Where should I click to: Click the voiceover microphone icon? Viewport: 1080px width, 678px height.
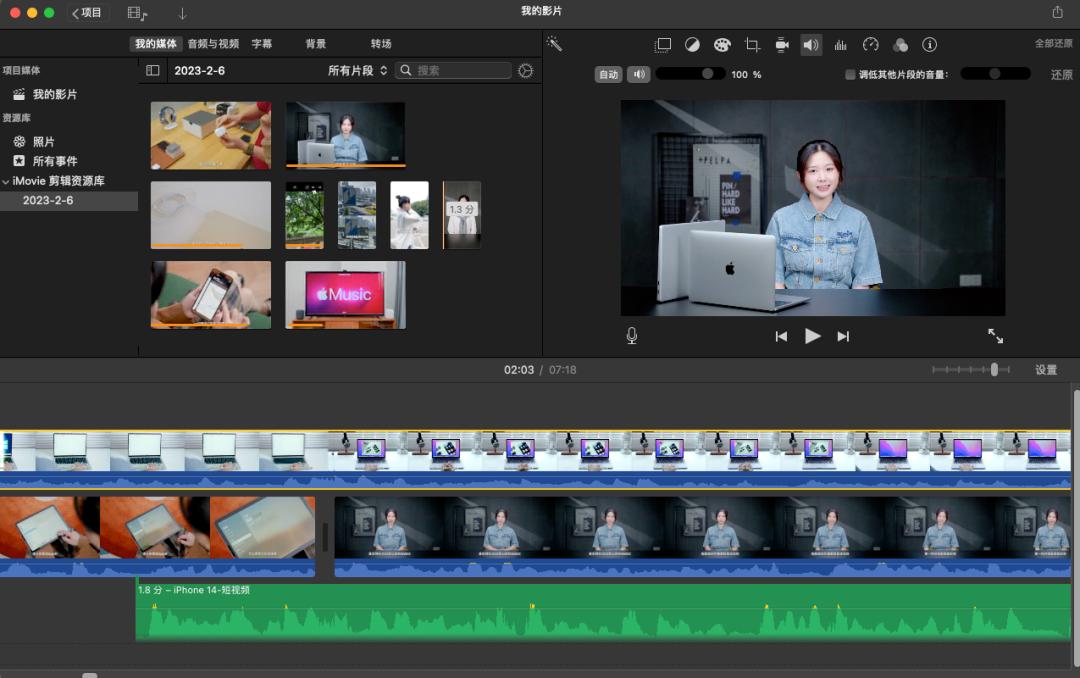coord(632,336)
